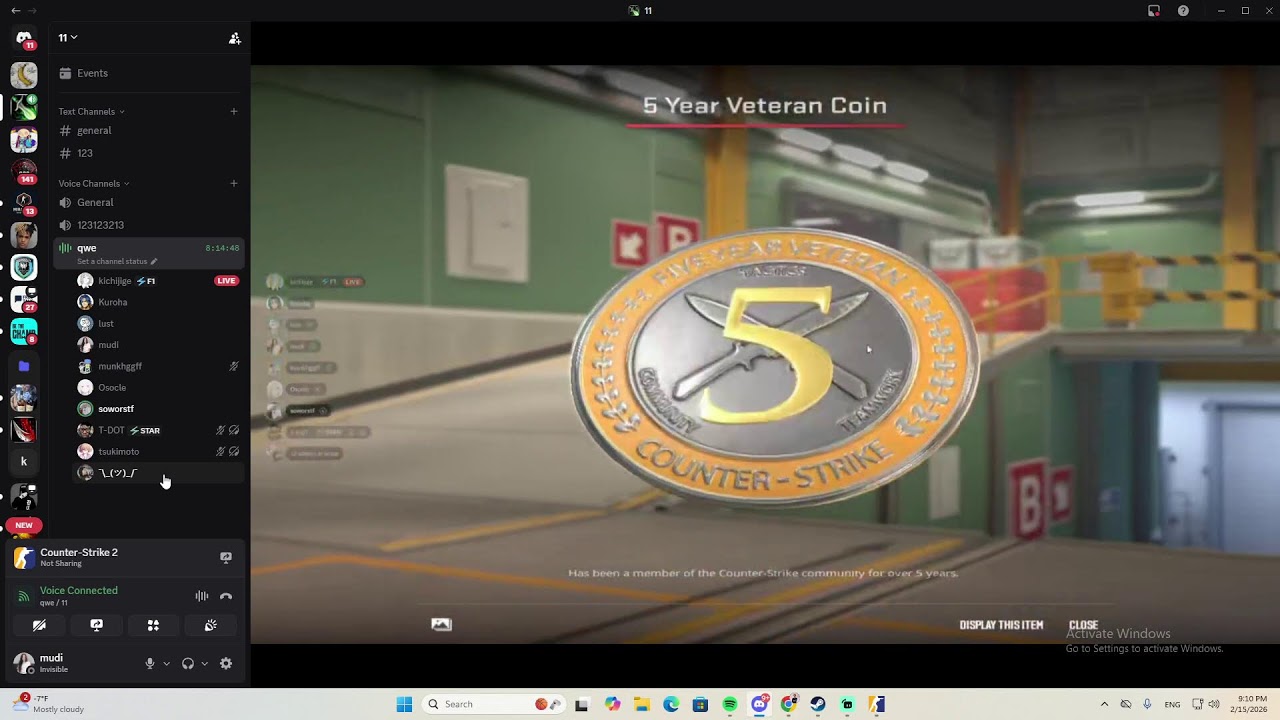The image size is (1280, 720).
Task: Toggle your camera on
Action: click(39, 625)
